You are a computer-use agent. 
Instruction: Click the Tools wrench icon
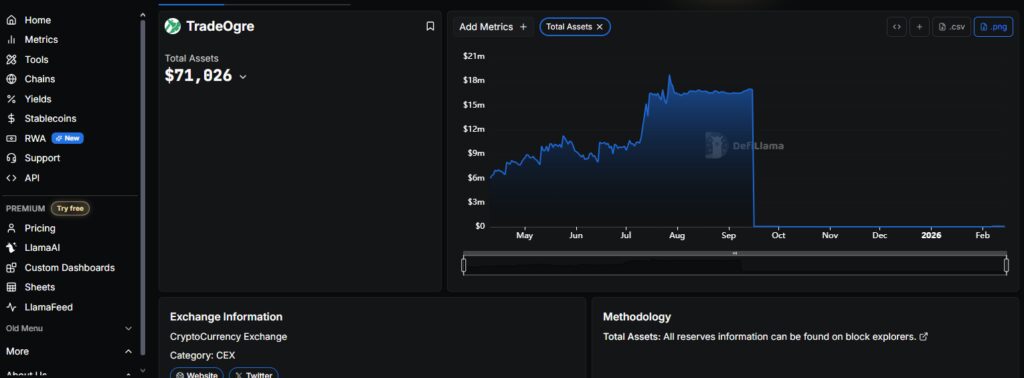point(11,59)
